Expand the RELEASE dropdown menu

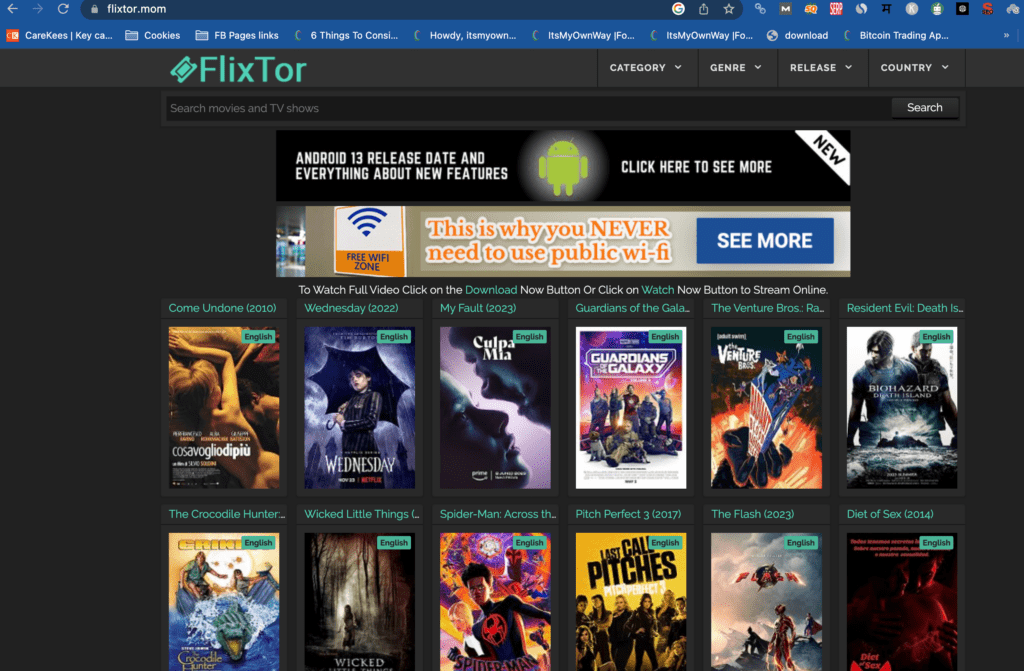[x=821, y=67]
